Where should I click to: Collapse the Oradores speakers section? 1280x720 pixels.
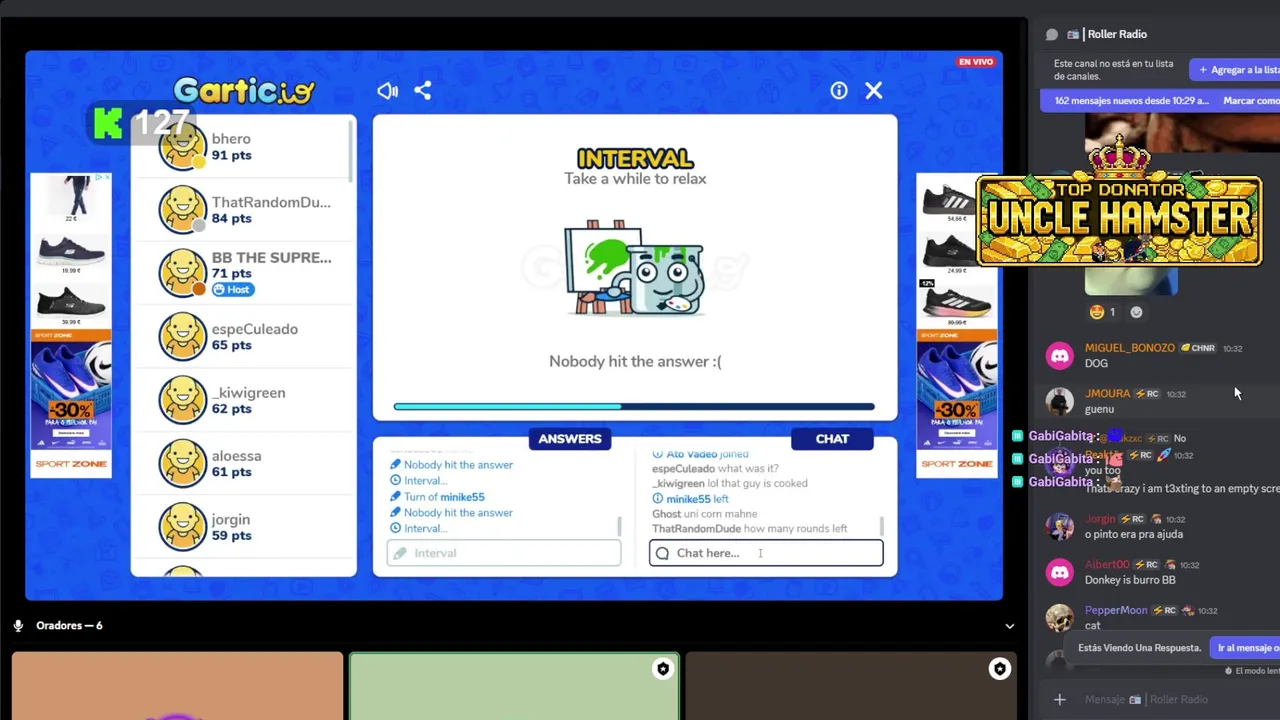tap(1009, 626)
